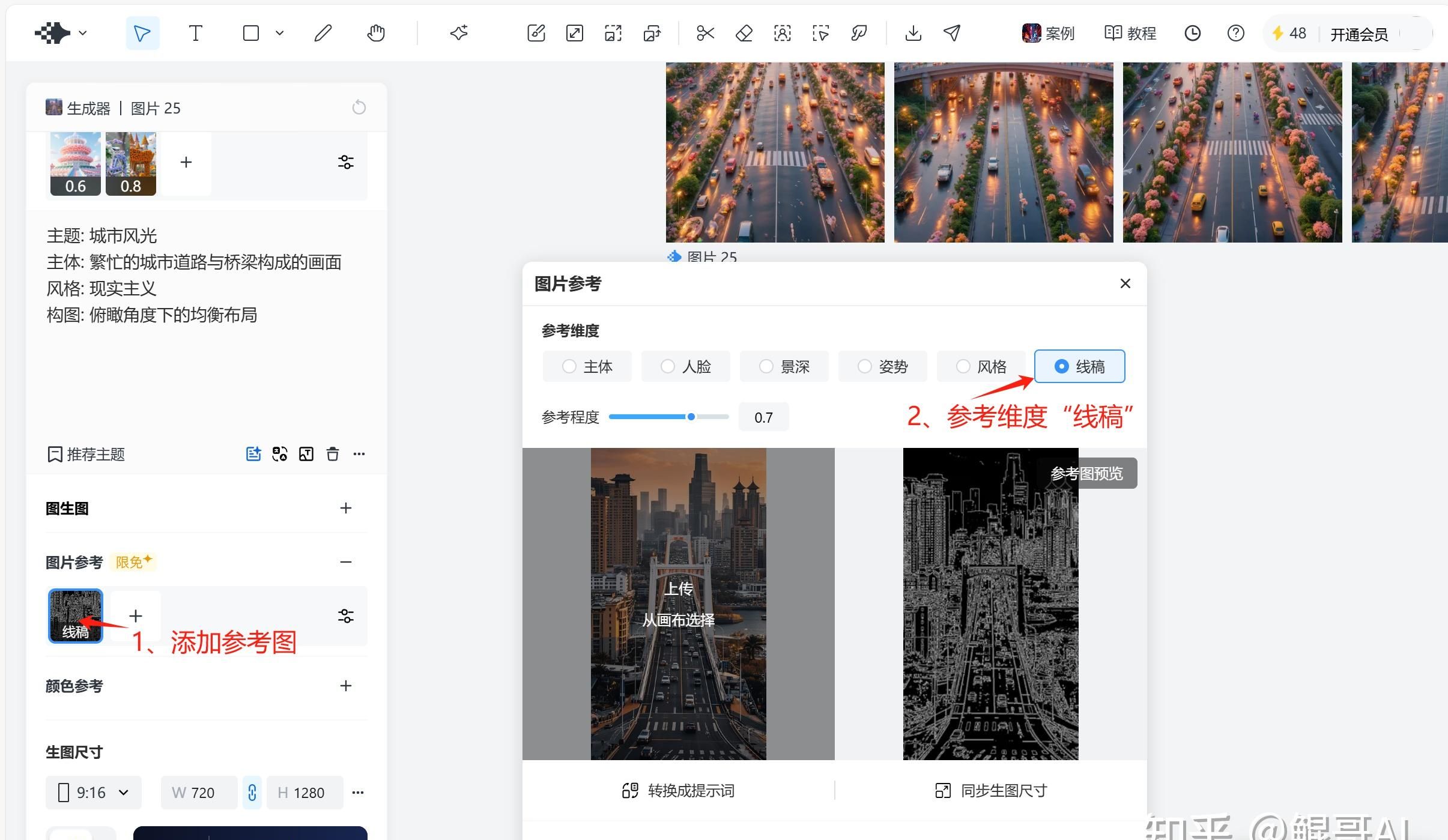Open the History clock icon
The width and height of the screenshot is (1448, 840).
pyautogui.click(x=1192, y=33)
